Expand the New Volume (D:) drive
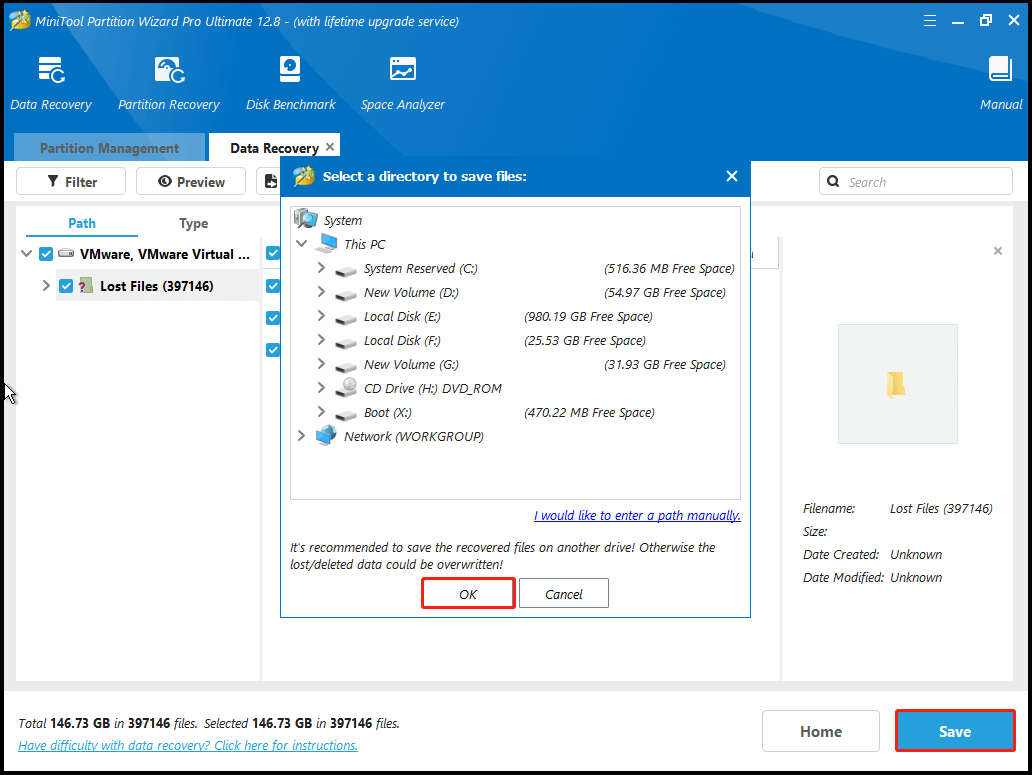The image size is (1032, 775). tap(321, 292)
